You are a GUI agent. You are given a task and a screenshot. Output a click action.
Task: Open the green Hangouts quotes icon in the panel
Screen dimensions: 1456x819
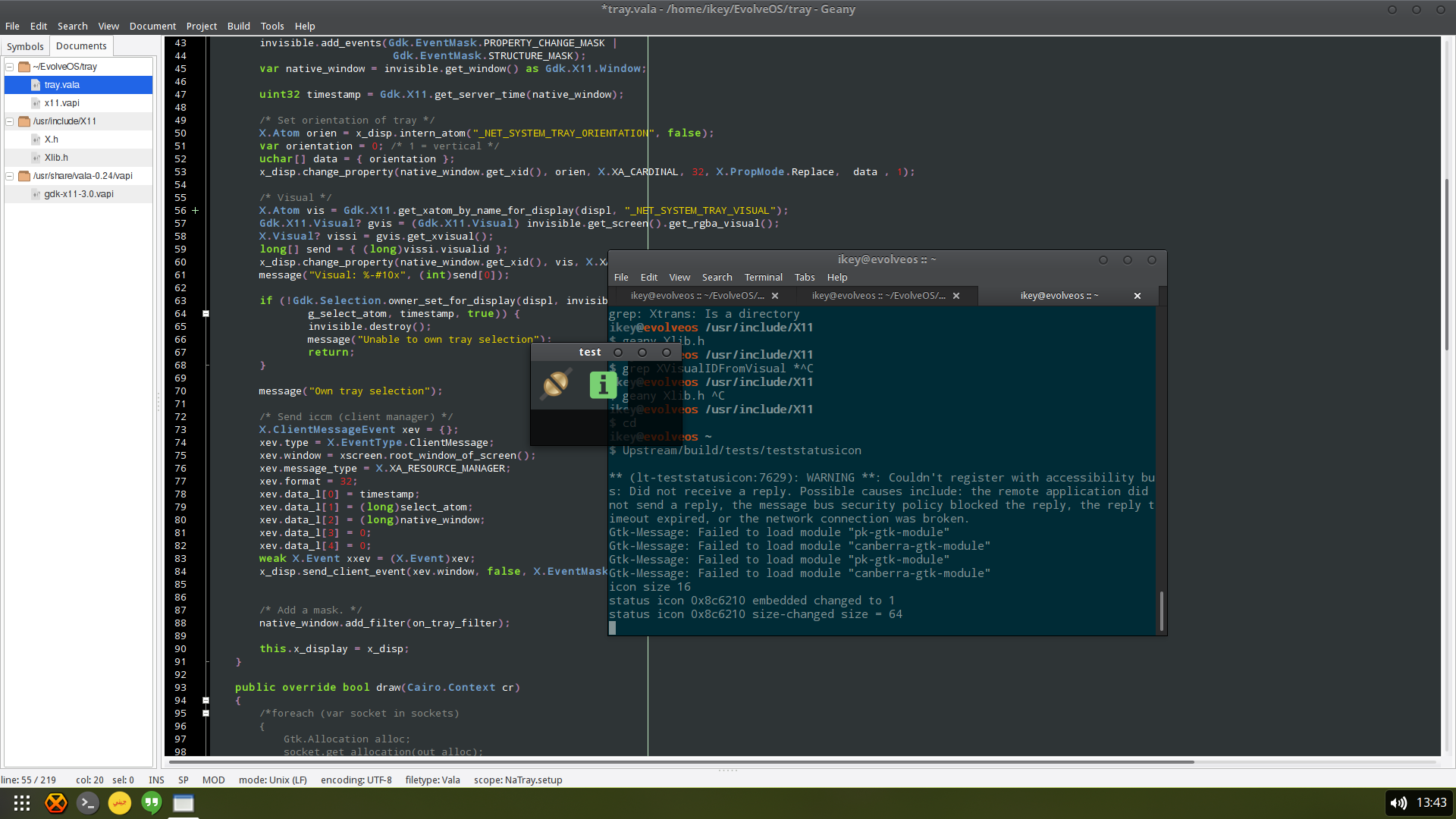(152, 803)
